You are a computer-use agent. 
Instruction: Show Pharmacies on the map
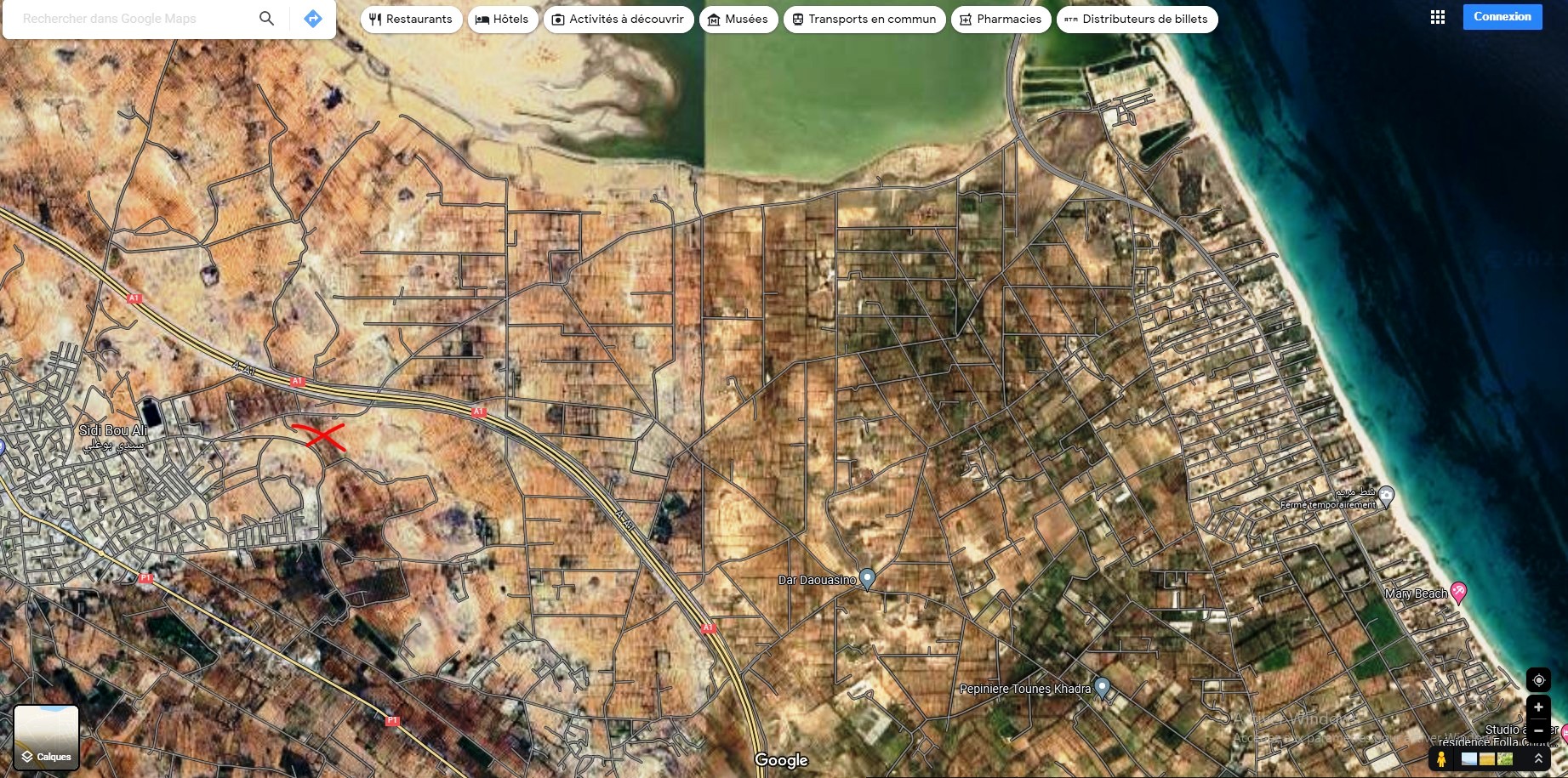pos(1000,19)
